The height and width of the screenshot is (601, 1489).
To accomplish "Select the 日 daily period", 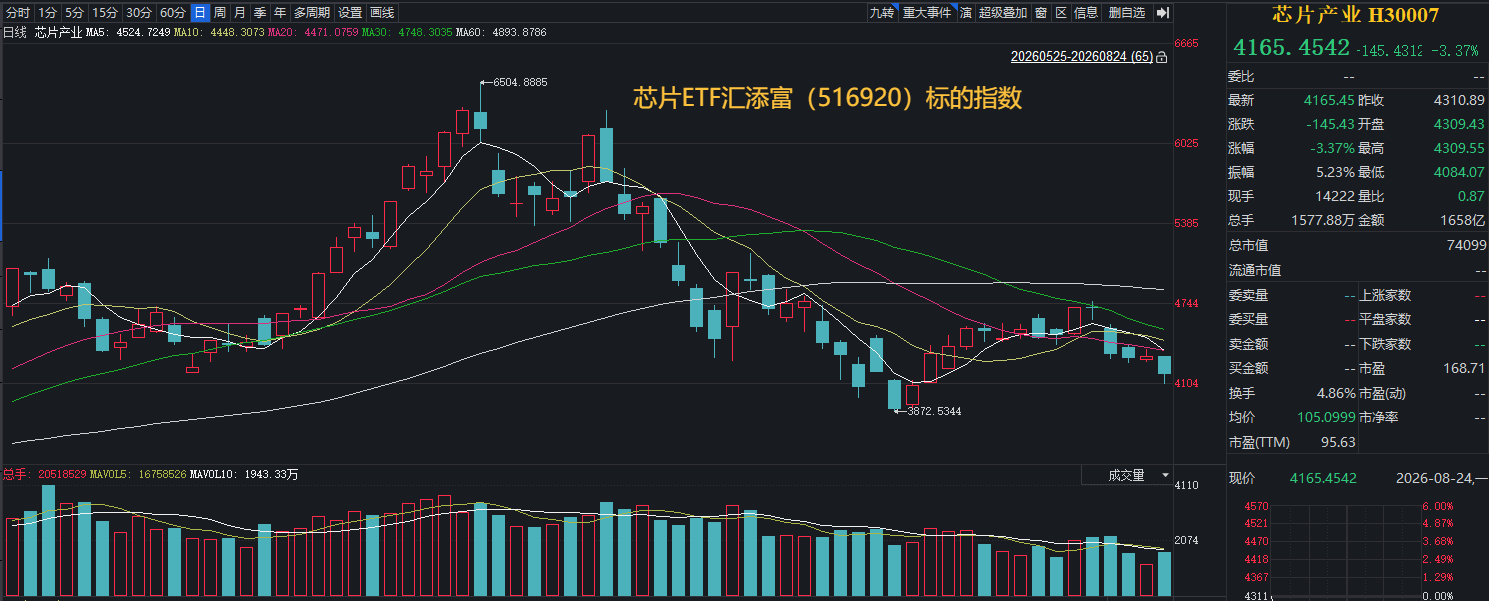I will [200, 13].
